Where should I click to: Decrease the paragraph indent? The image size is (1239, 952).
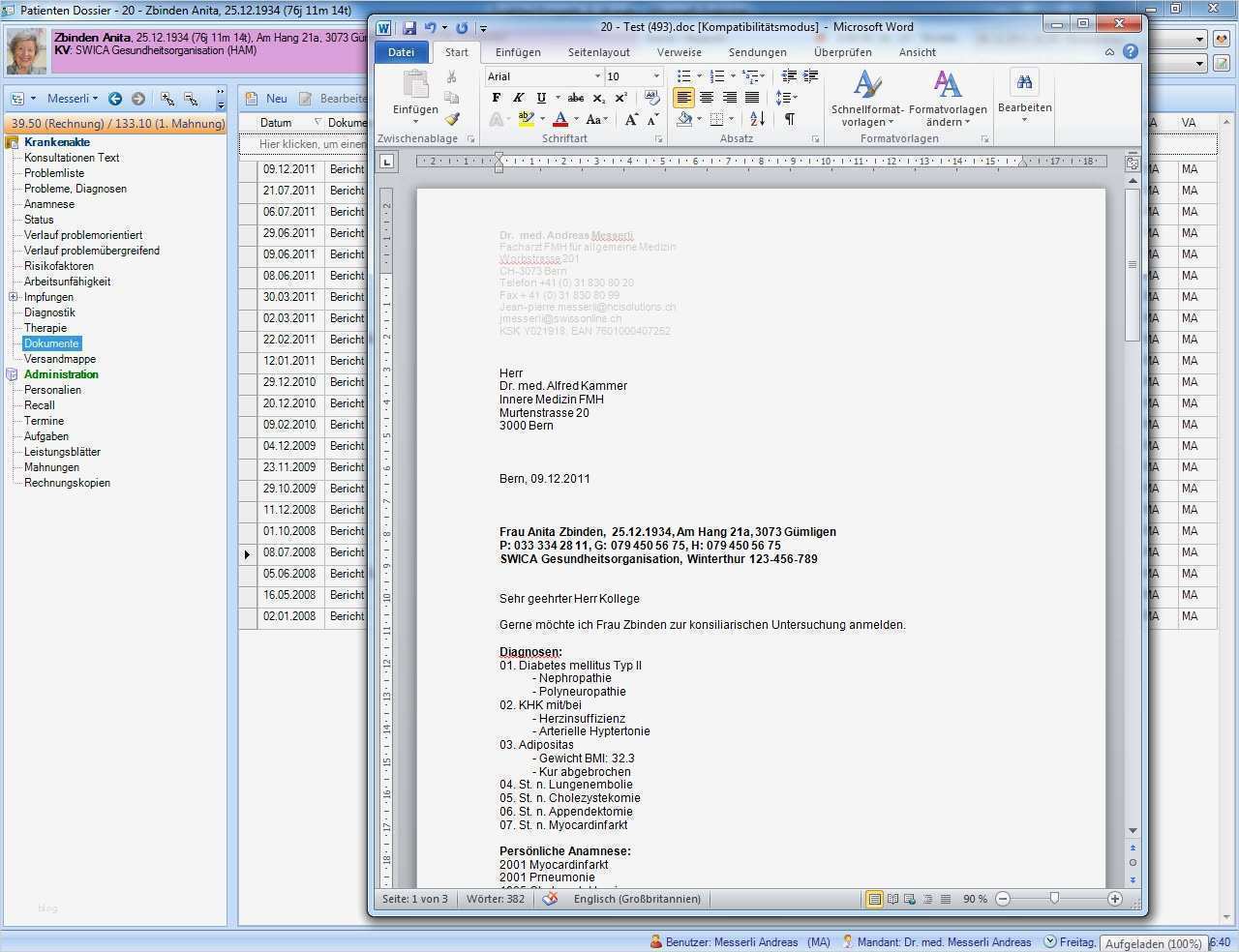click(x=789, y=76)
